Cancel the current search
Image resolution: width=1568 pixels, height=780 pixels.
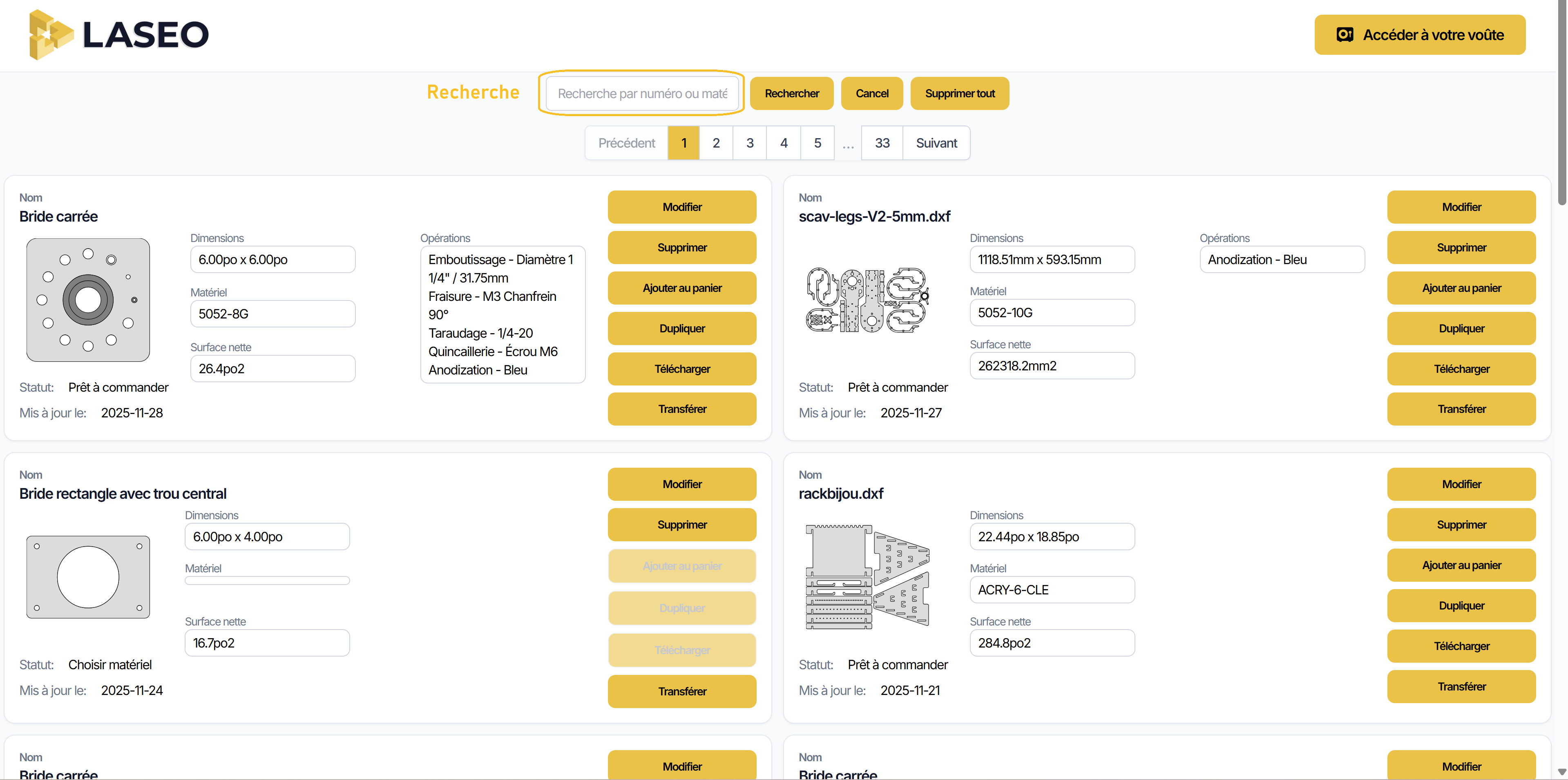[x=872, y=93]
